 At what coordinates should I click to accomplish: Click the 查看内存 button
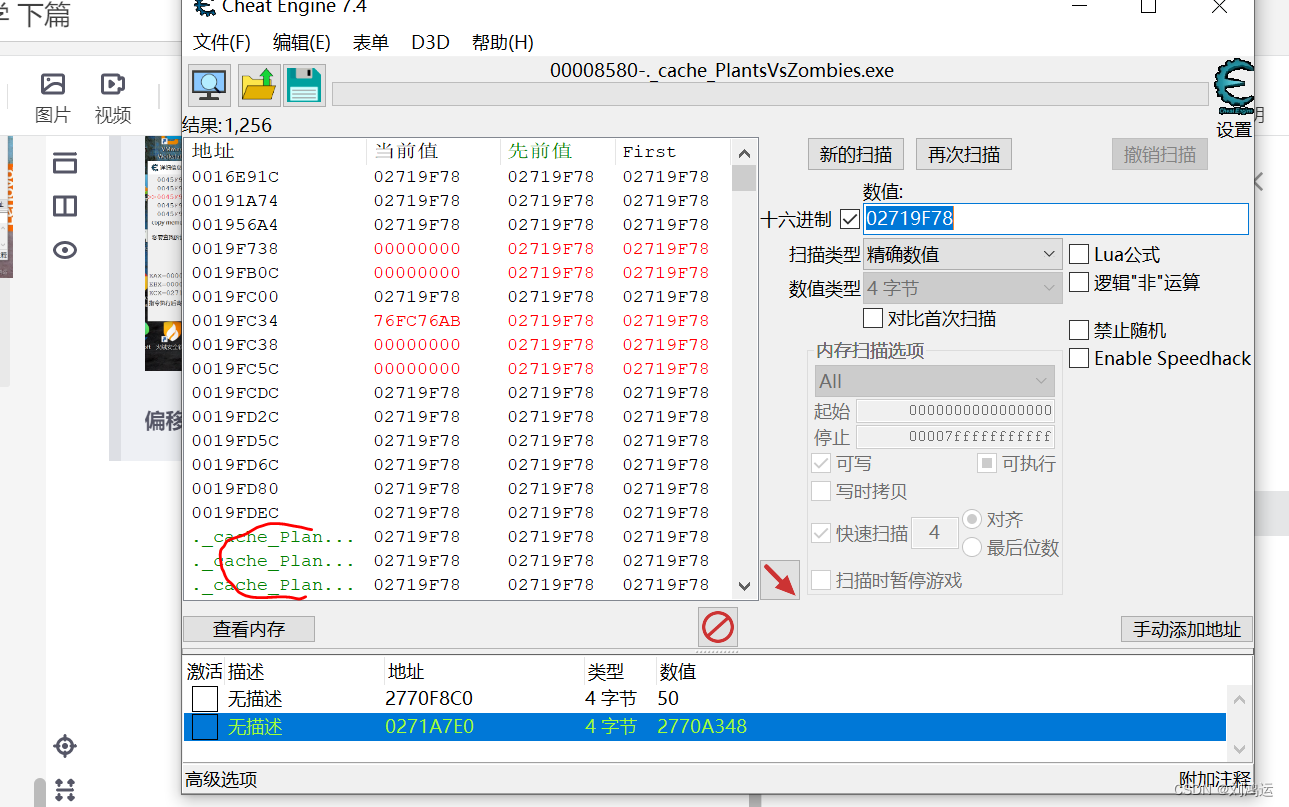[249, 629]
